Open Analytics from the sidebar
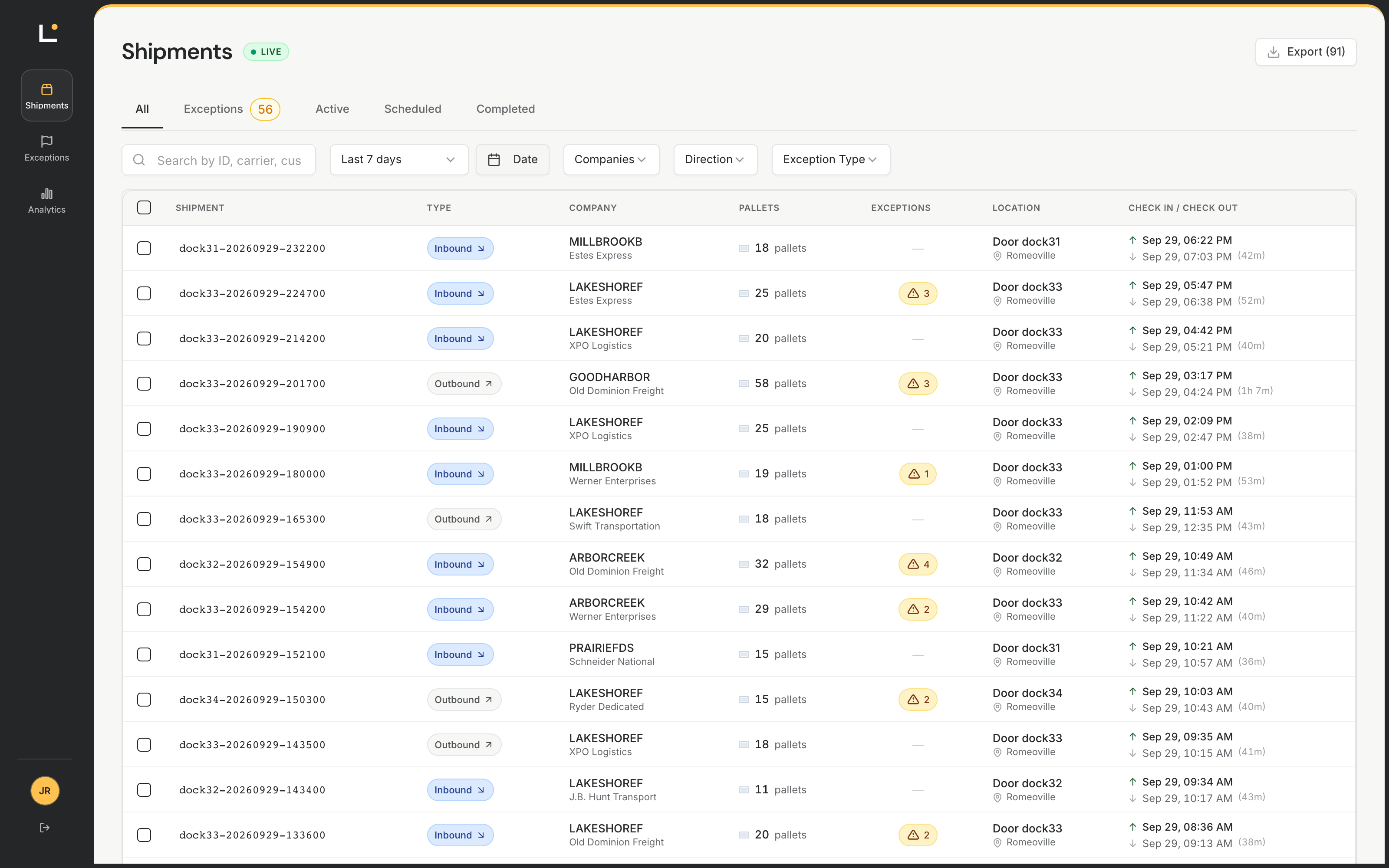The width and height of the screenshot is (1389, 868). pyautogui.click(x=46, y=201)
